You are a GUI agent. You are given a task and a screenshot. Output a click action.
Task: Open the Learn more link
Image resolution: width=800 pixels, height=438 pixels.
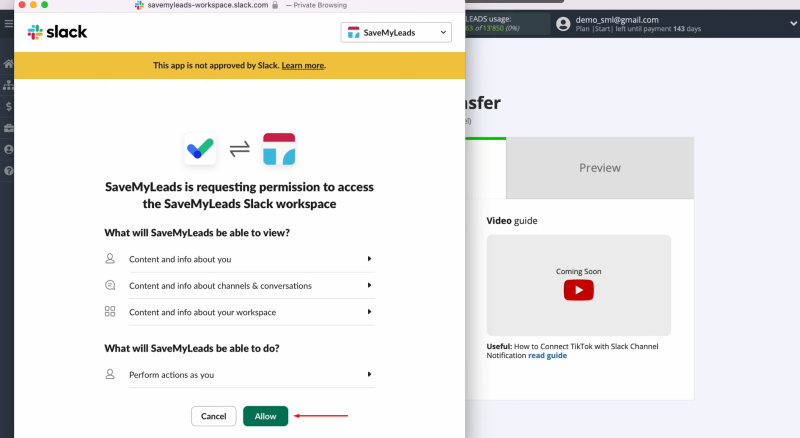pyautogui.click(x=303, y=65)
